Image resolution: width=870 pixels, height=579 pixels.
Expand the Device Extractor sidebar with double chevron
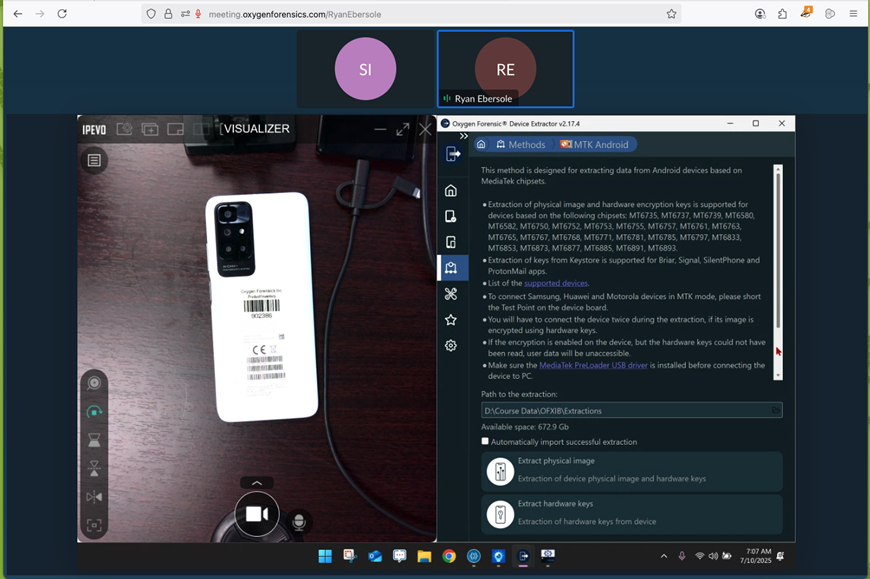(463, 137)
